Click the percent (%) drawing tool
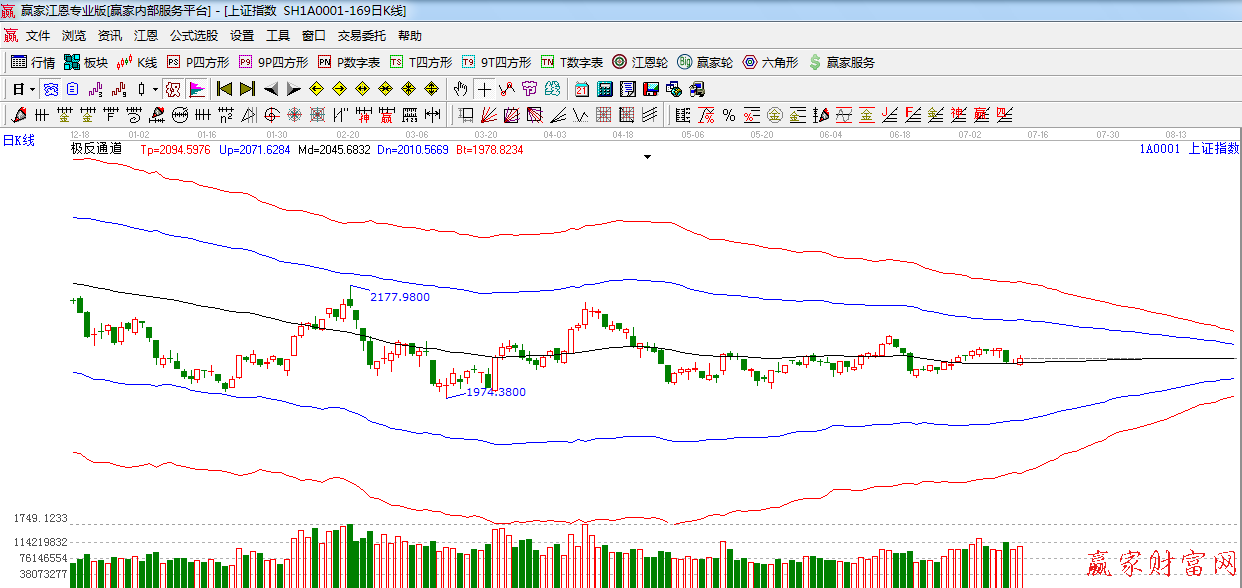Image resolution: width=1242 pixels, height=588 pixels. point(728,114)
